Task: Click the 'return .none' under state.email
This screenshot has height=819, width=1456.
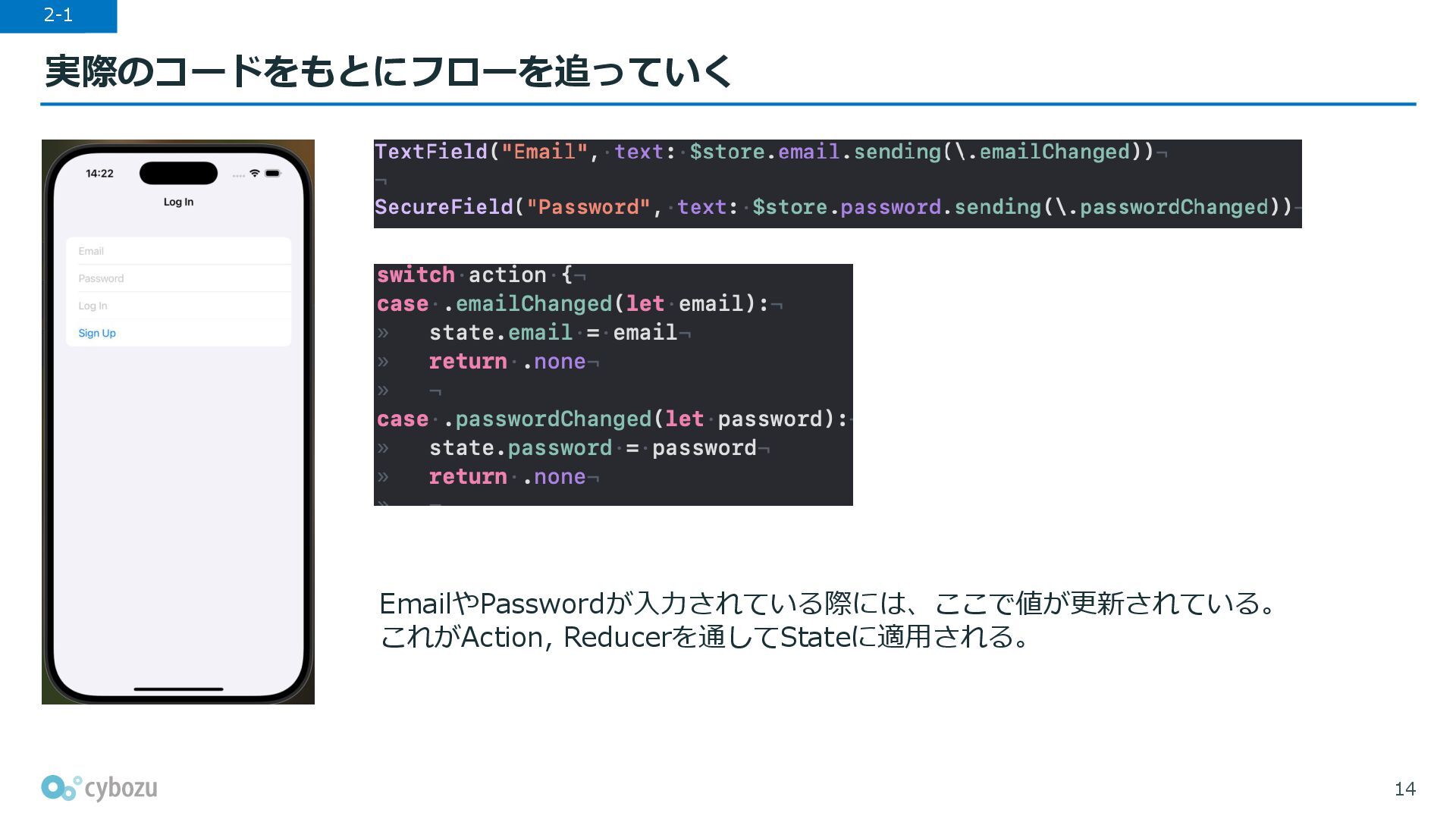Action: click(x=507, y=361)
